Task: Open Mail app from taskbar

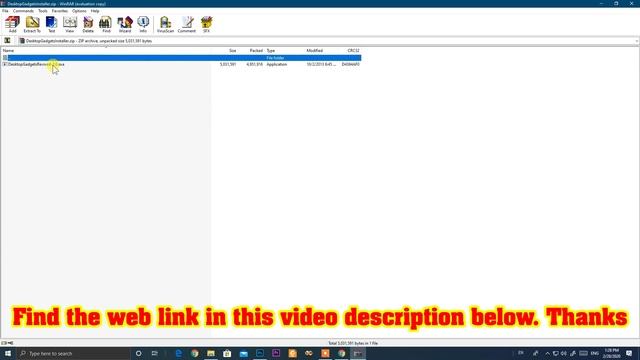Action: (244, 353)
